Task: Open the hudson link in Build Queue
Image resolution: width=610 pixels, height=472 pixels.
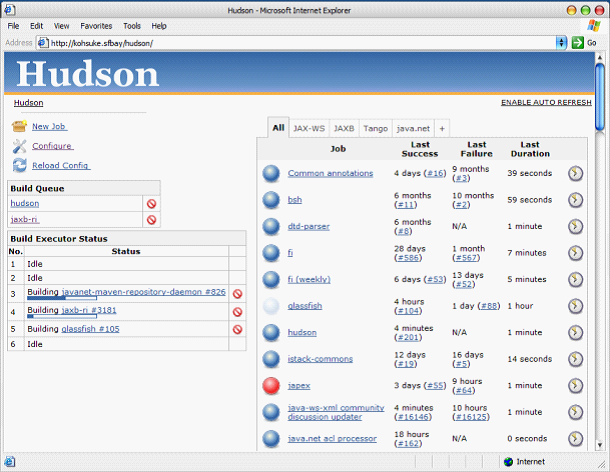Action: pyautogui.click(x=25, y=204)
